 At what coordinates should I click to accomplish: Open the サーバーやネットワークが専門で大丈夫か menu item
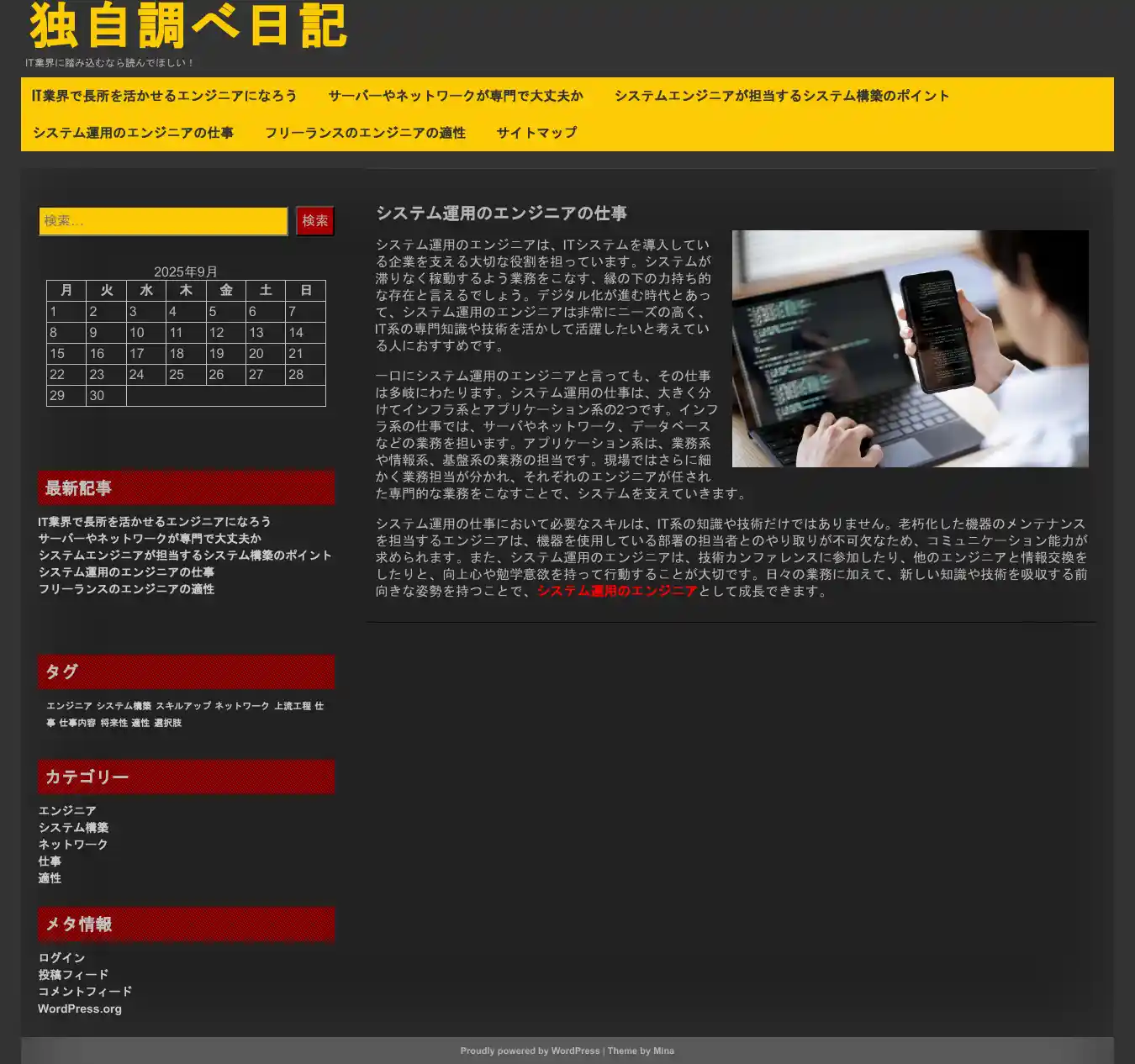coord(455,96)
